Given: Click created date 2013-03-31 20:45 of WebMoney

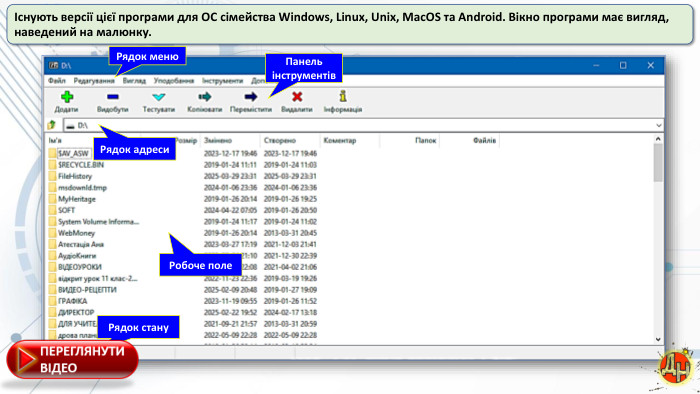Looking at the screenshot, I should tap(290, 233).
